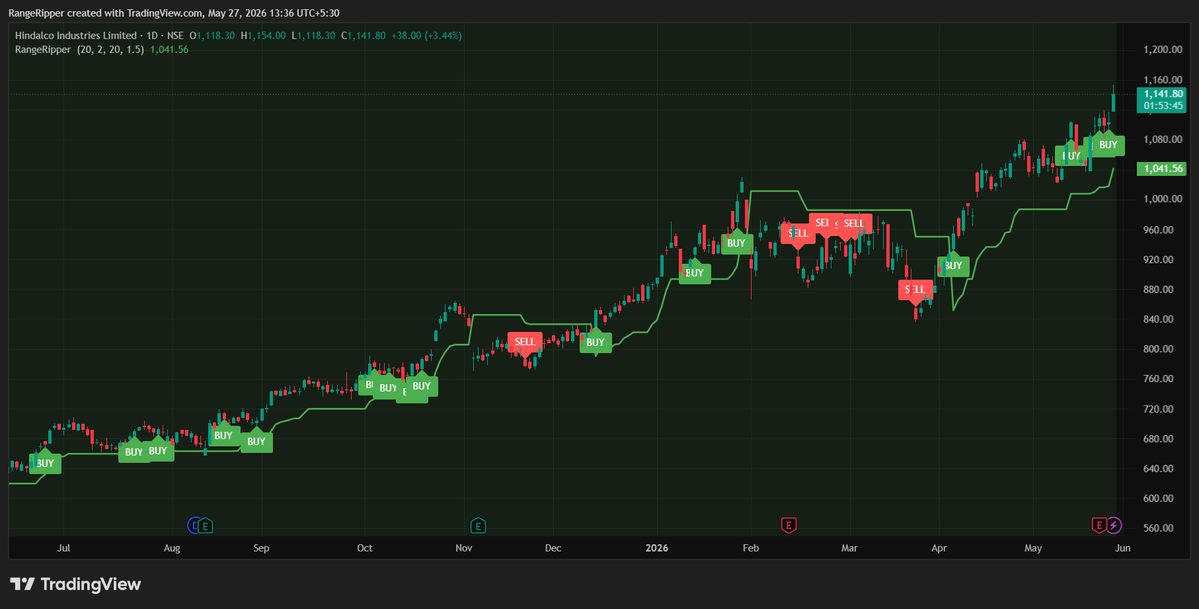Screen dimensions: 1199x609
Task: Click the BUY signal in mid-December
Action: click(595, 342)
